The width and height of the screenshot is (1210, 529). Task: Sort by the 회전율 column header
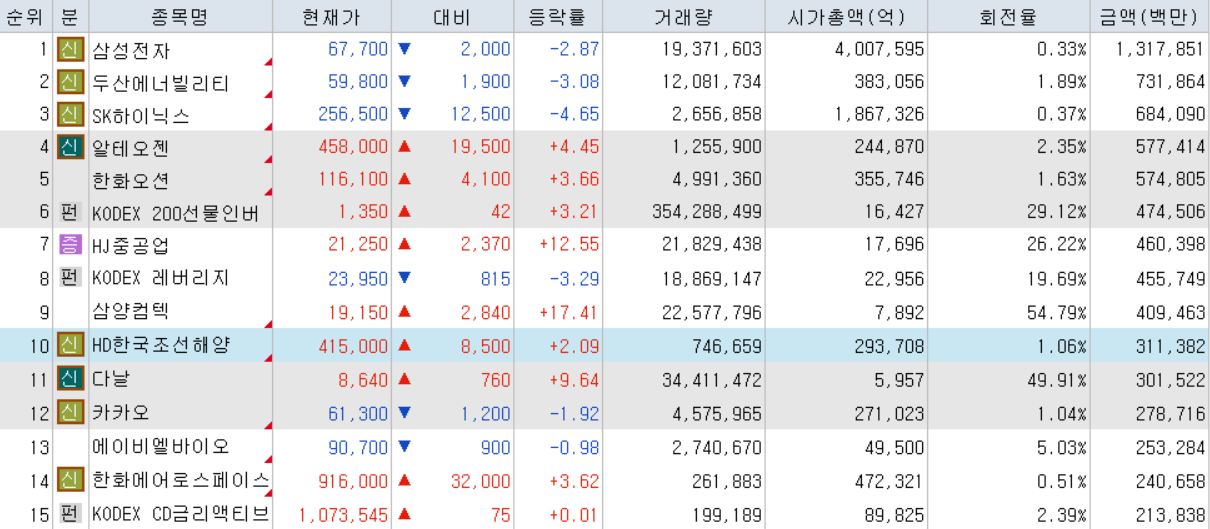coord(1008,17)
